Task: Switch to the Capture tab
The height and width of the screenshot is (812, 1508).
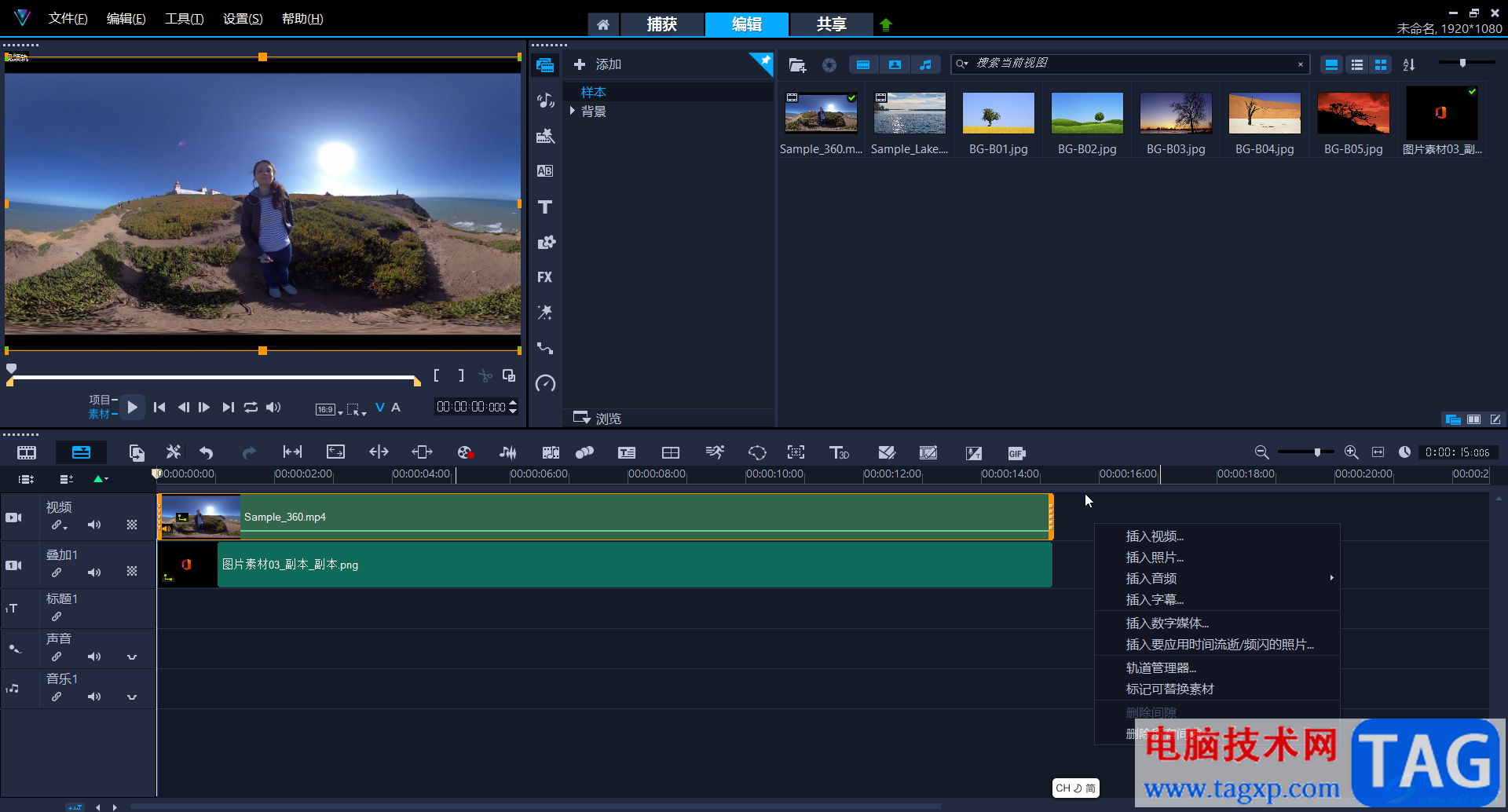Action: tap(661, 24)
